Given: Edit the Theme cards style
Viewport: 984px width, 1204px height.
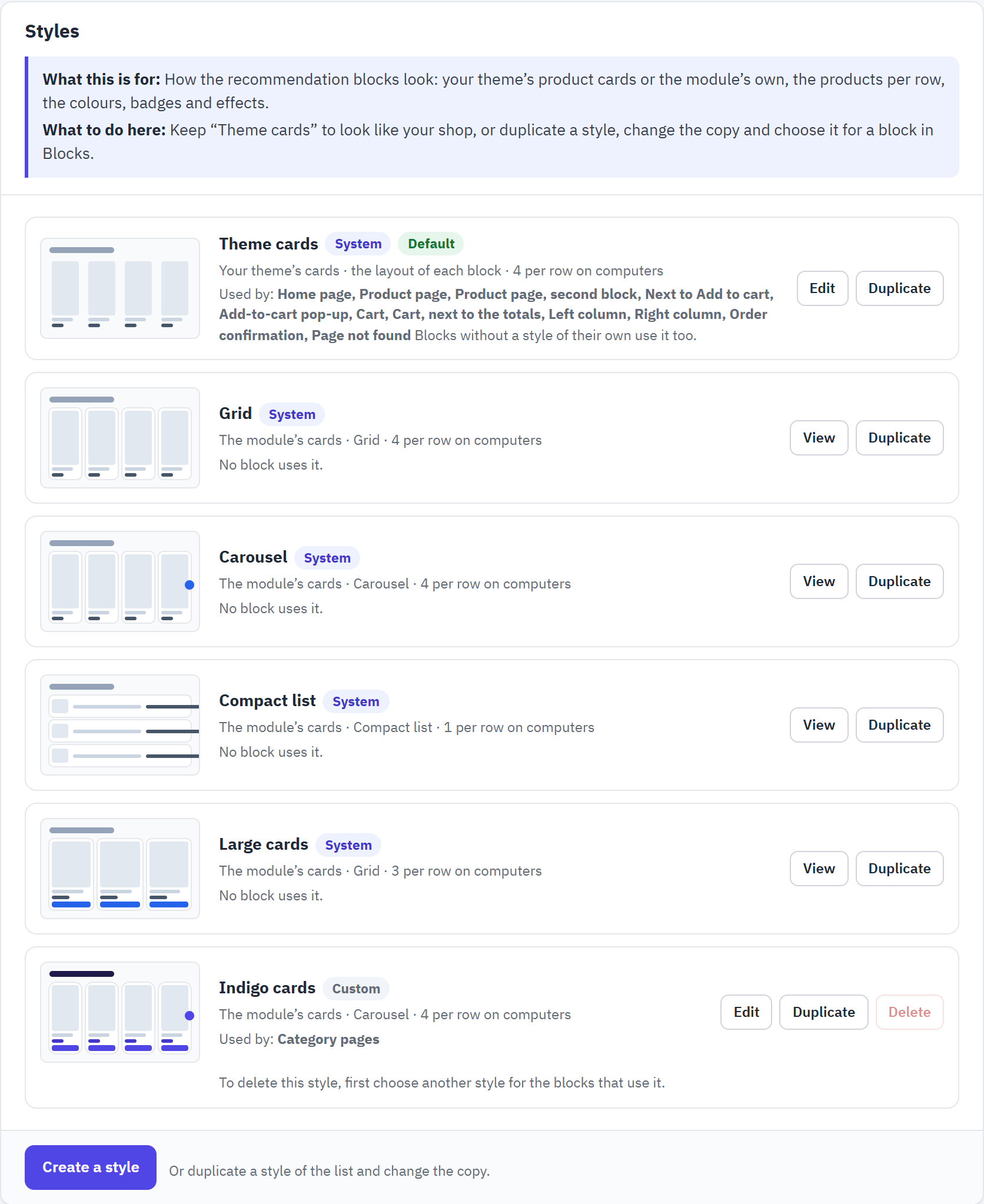Looking at the screenshot, I should click(x=822, y=288).
